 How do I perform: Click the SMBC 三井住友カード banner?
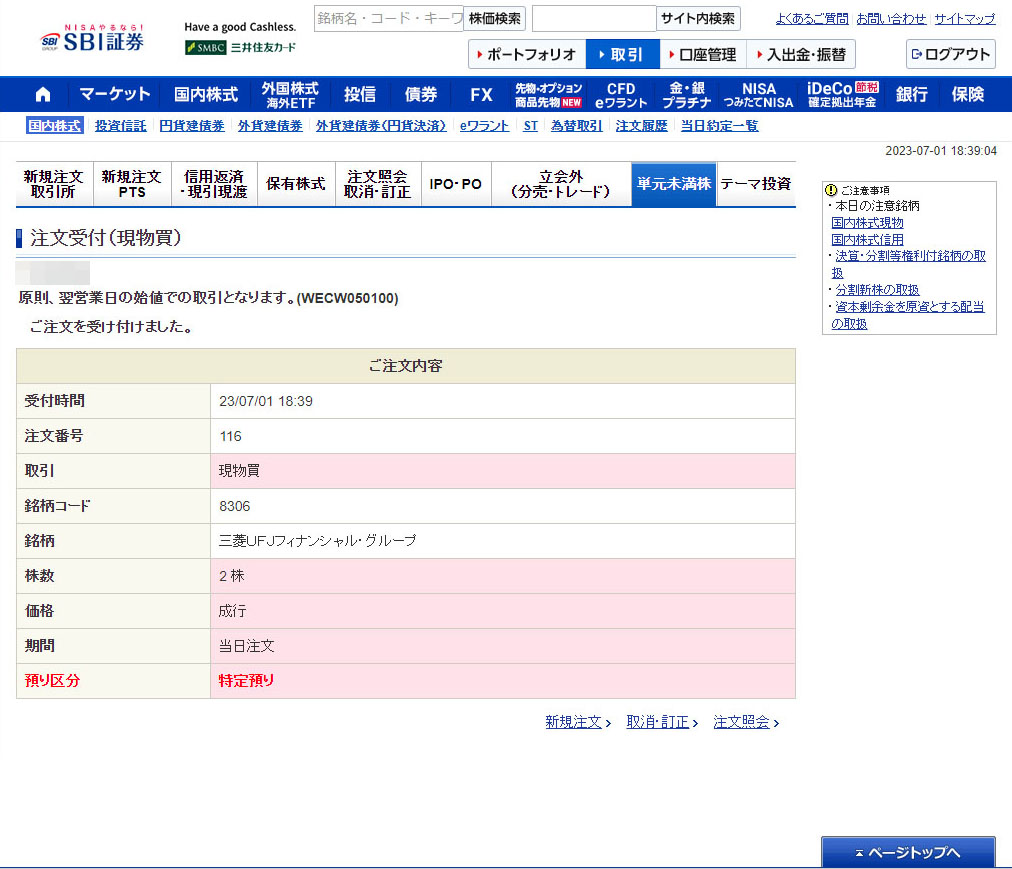coord(240,47)
